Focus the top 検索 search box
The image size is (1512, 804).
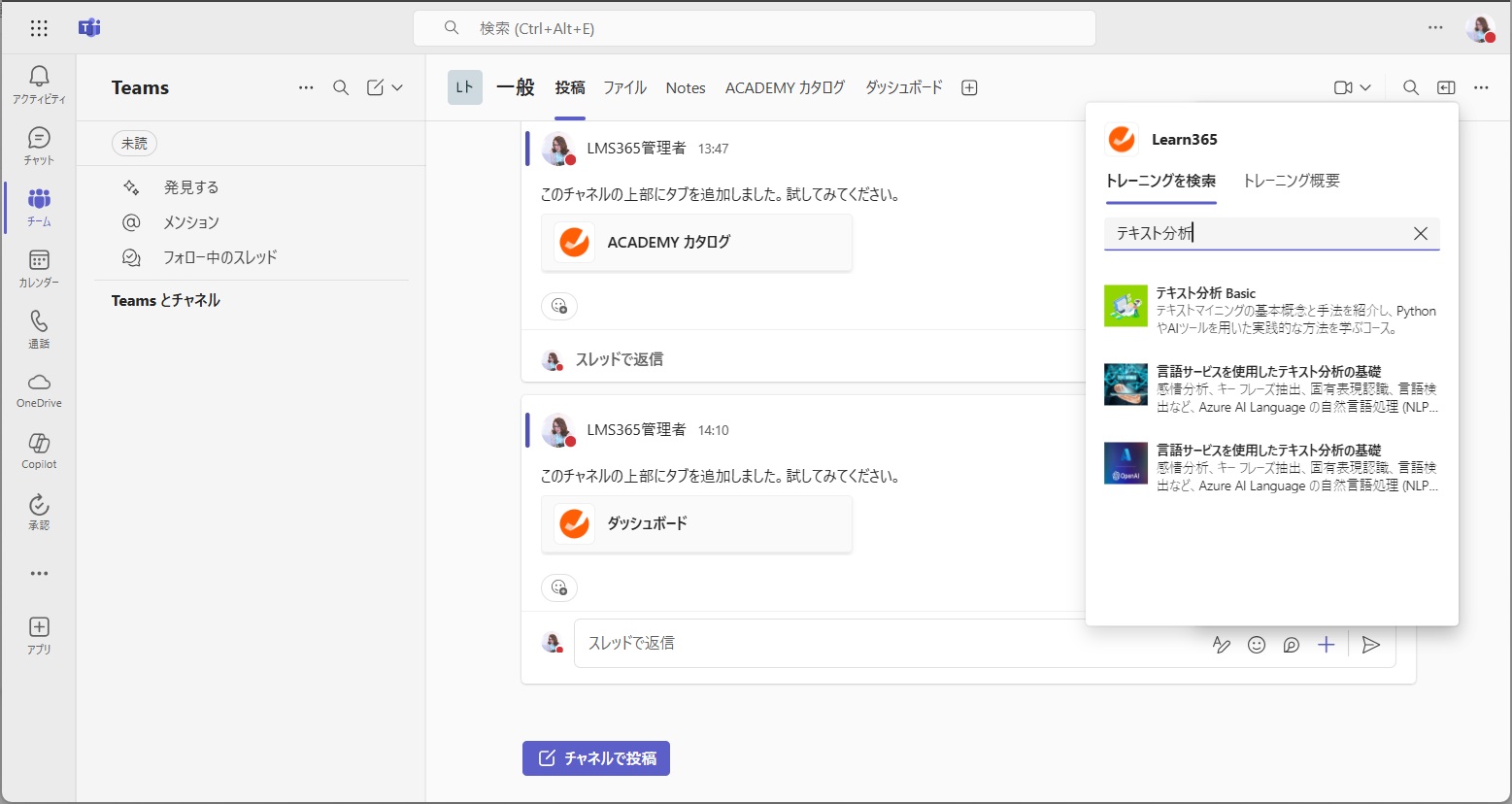point(755,28)
